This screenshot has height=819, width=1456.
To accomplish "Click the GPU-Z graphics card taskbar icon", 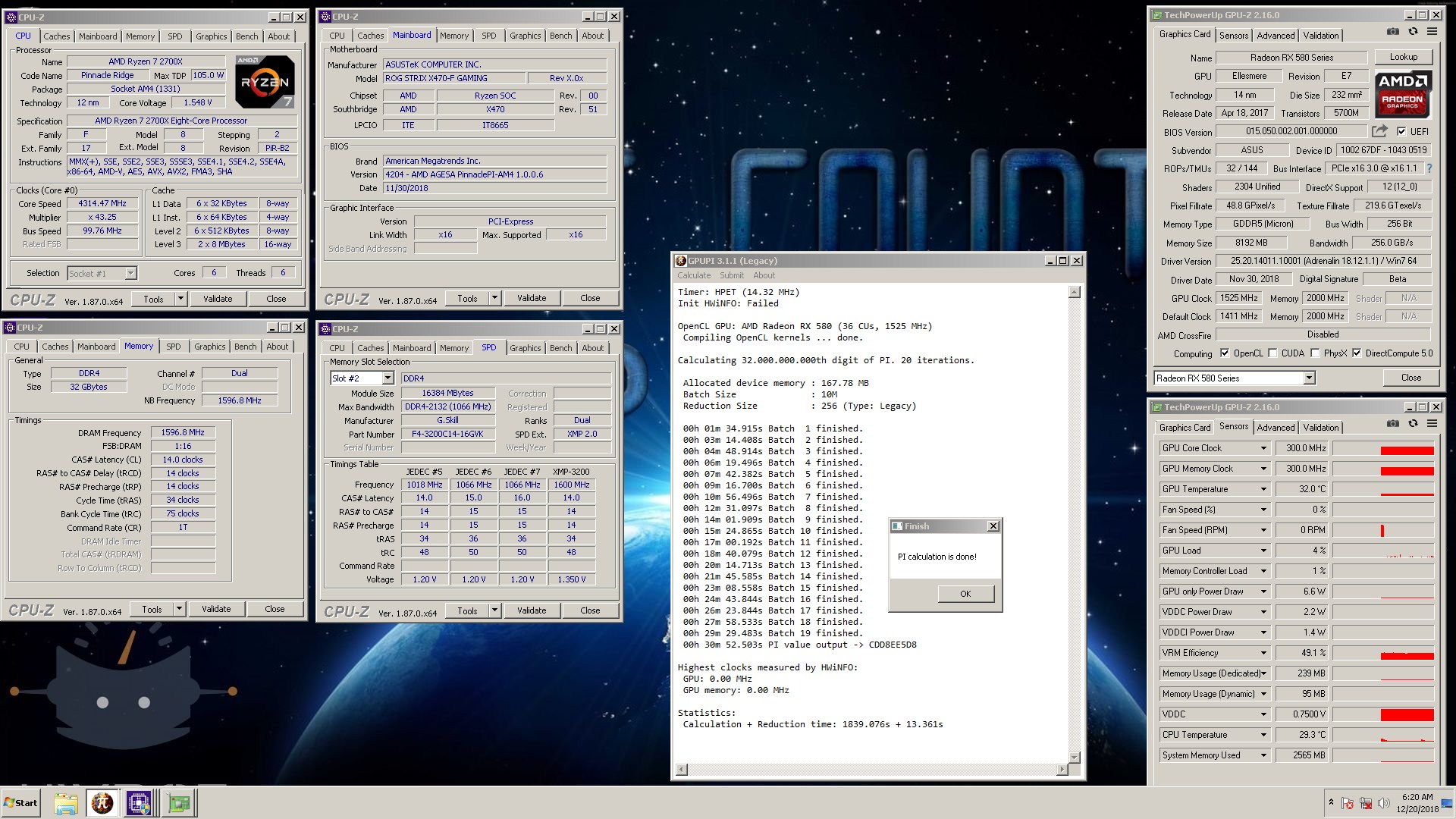I will [x=179, y=803].
